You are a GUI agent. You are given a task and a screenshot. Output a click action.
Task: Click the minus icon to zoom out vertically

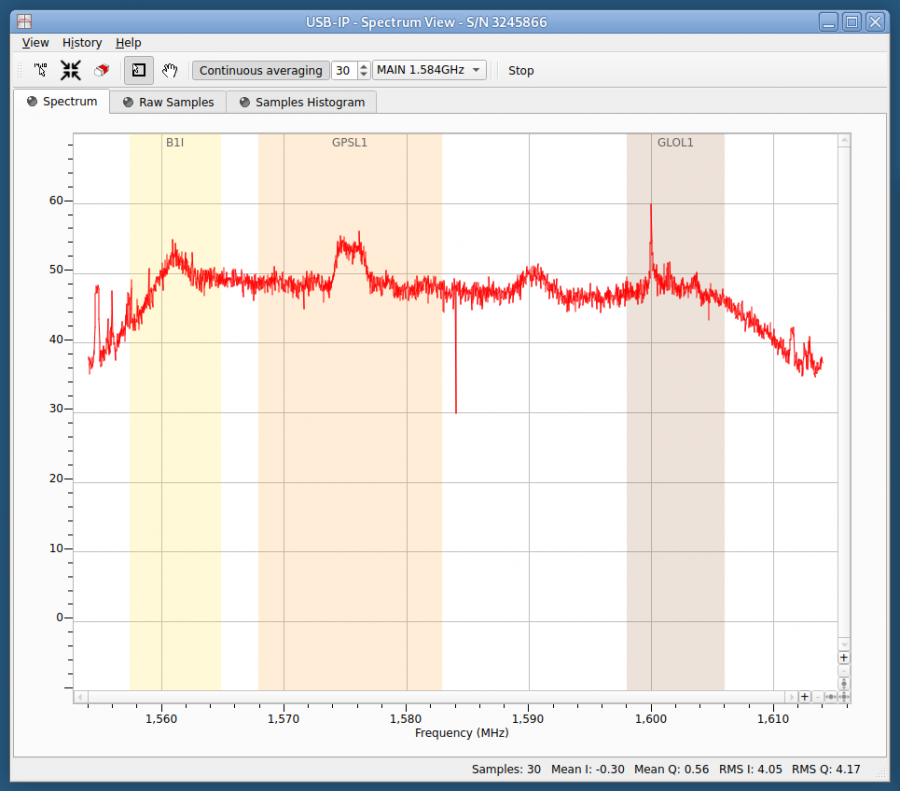point(843,671)
